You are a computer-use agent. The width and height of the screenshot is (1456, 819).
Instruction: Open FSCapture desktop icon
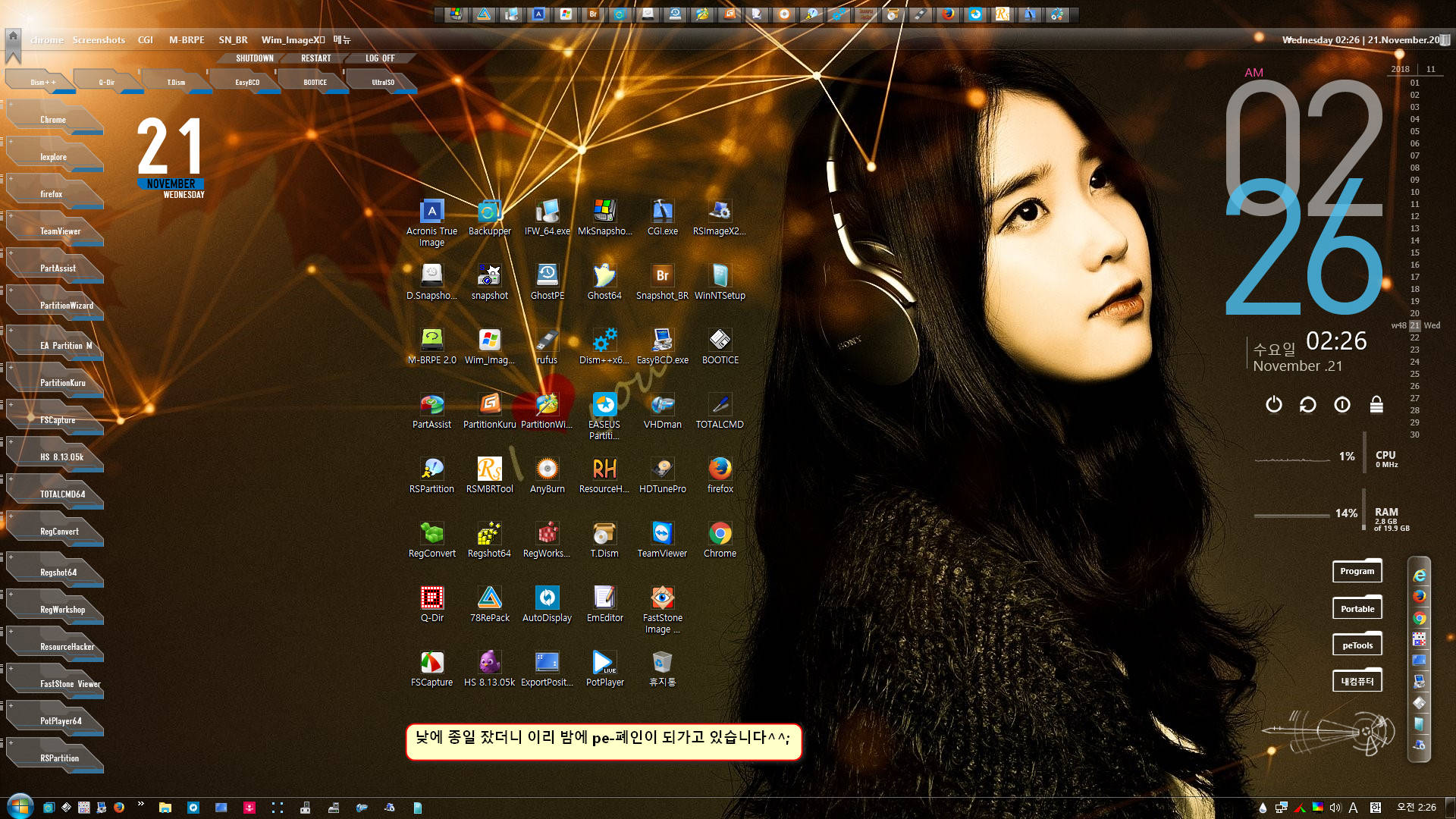click(431, 669)
